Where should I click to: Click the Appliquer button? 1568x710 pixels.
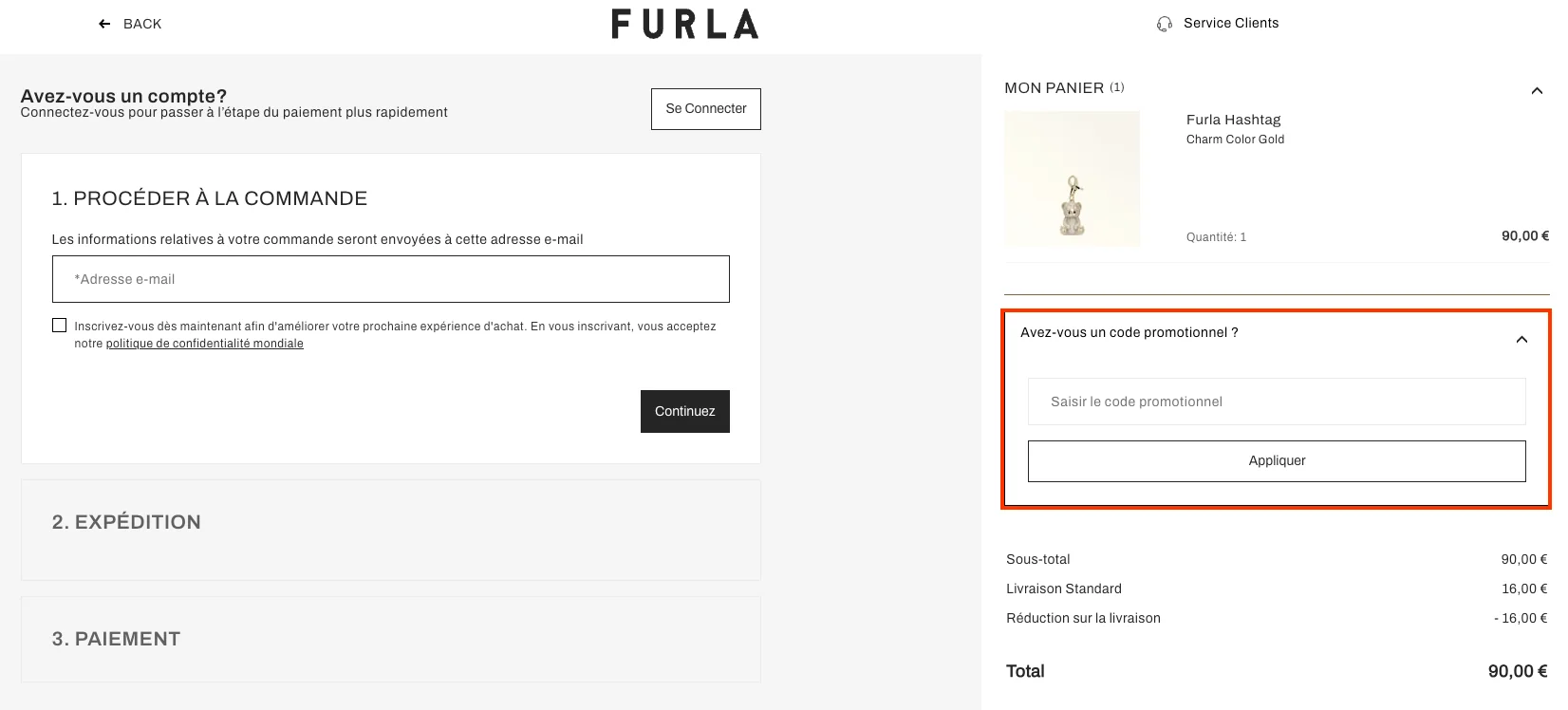[x=1276, y=460]
